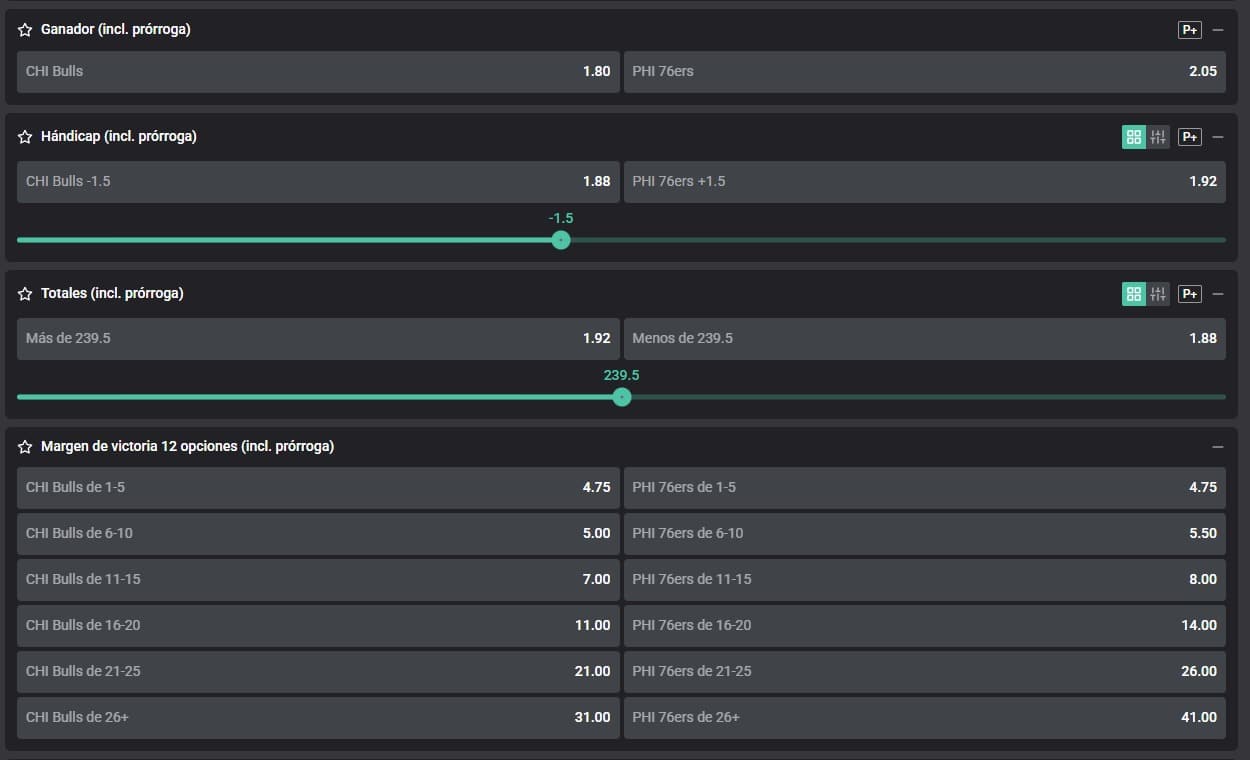Star the Ganador market as favorite
This screenshot has width=1250, height=760.
click(x=25, y=30)
